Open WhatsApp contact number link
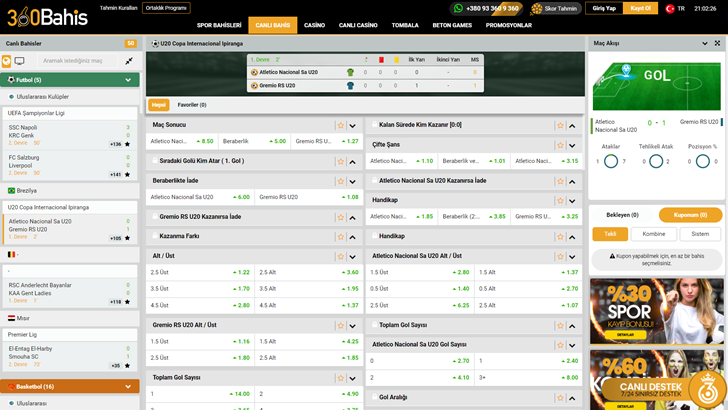 pyautogui.click(x=486, y=8)
